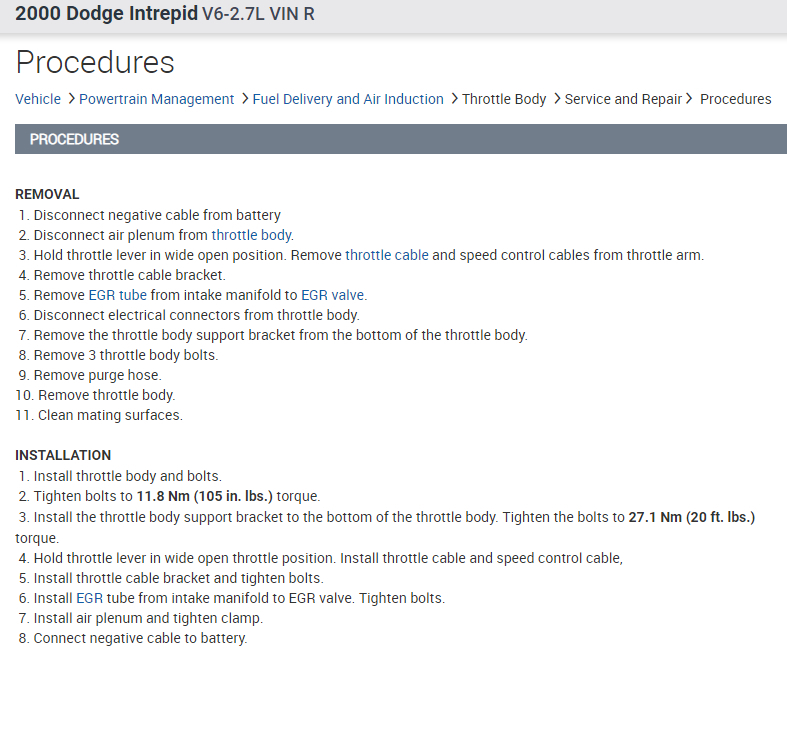Click chevron following Fuel Delivery and Air Induction
Screen dimensions: 787x749
[x=454, y=99]
